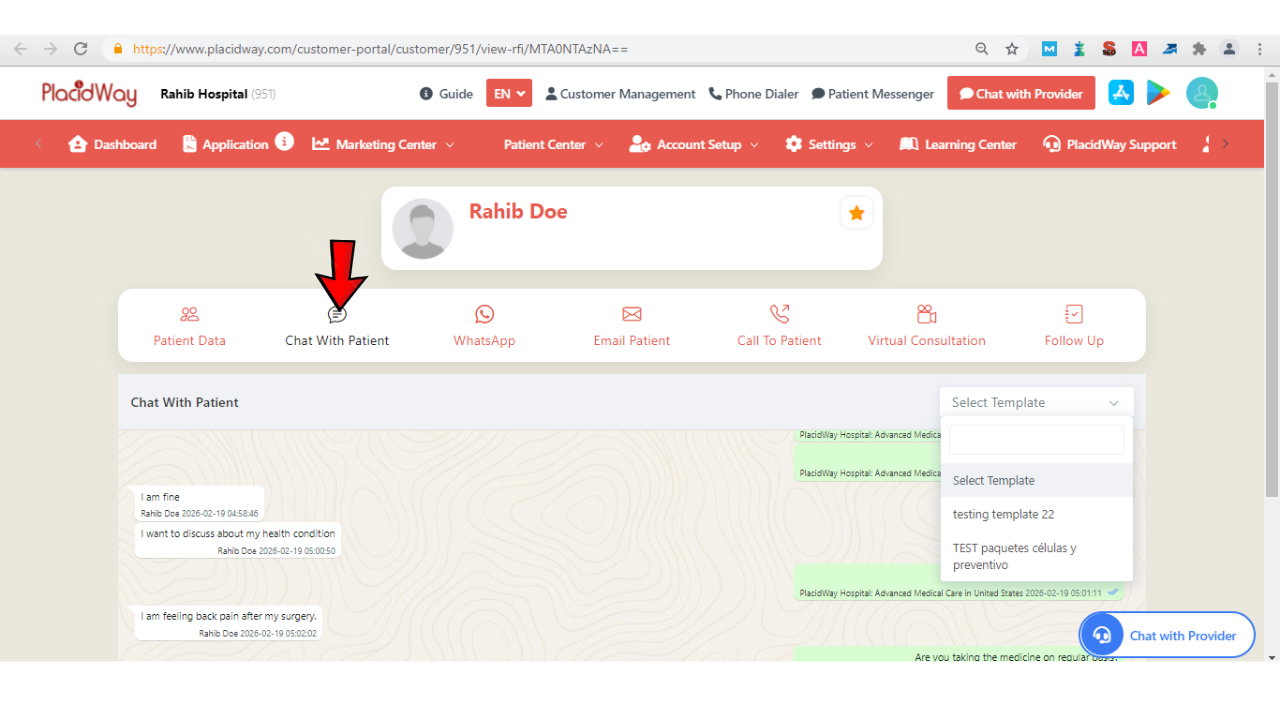Collapse the Select Template dropdown
Viewport: 1280px width, 720px height.
1036,402
